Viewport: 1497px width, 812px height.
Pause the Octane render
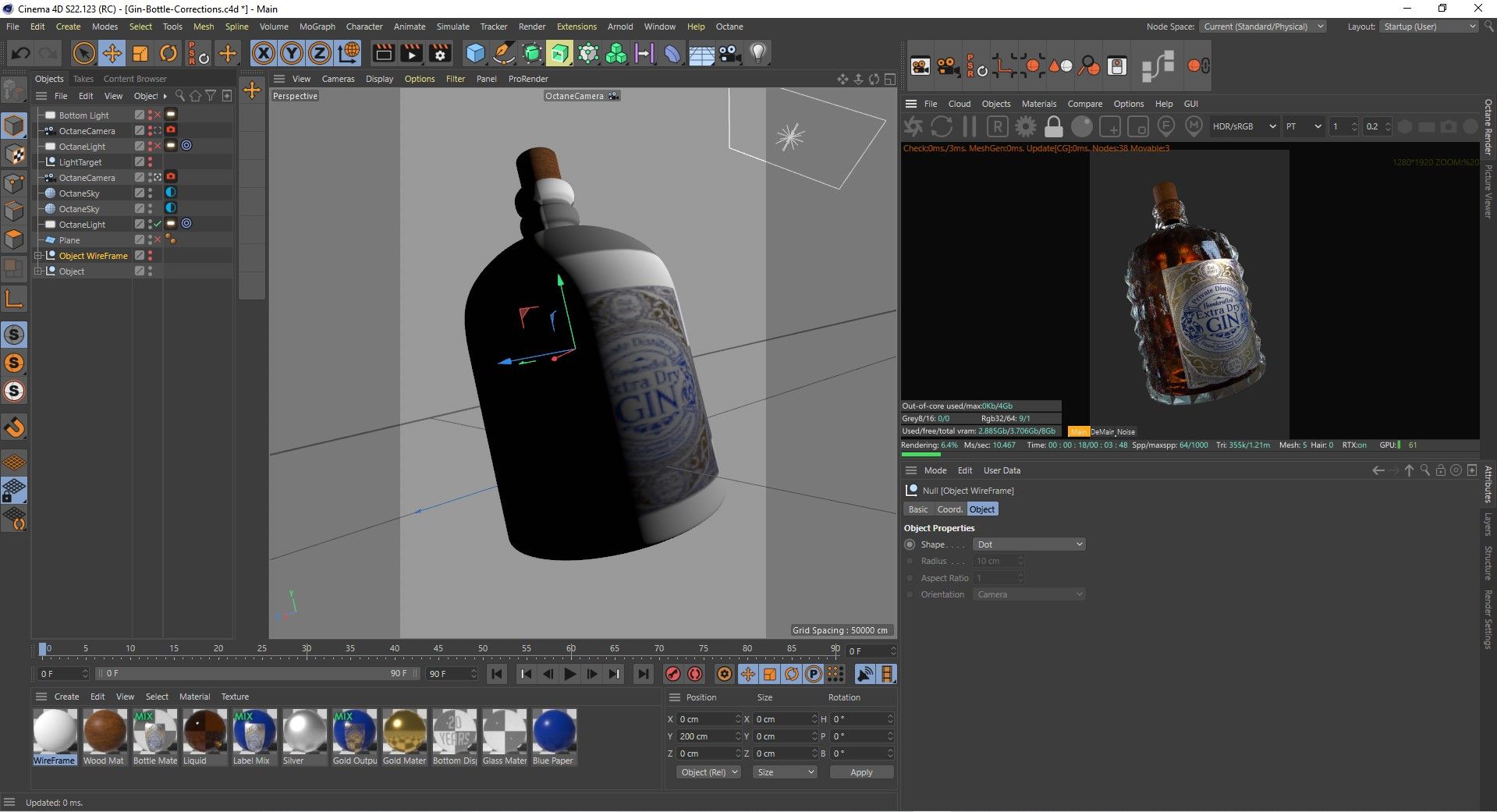[x=970, y=126]
